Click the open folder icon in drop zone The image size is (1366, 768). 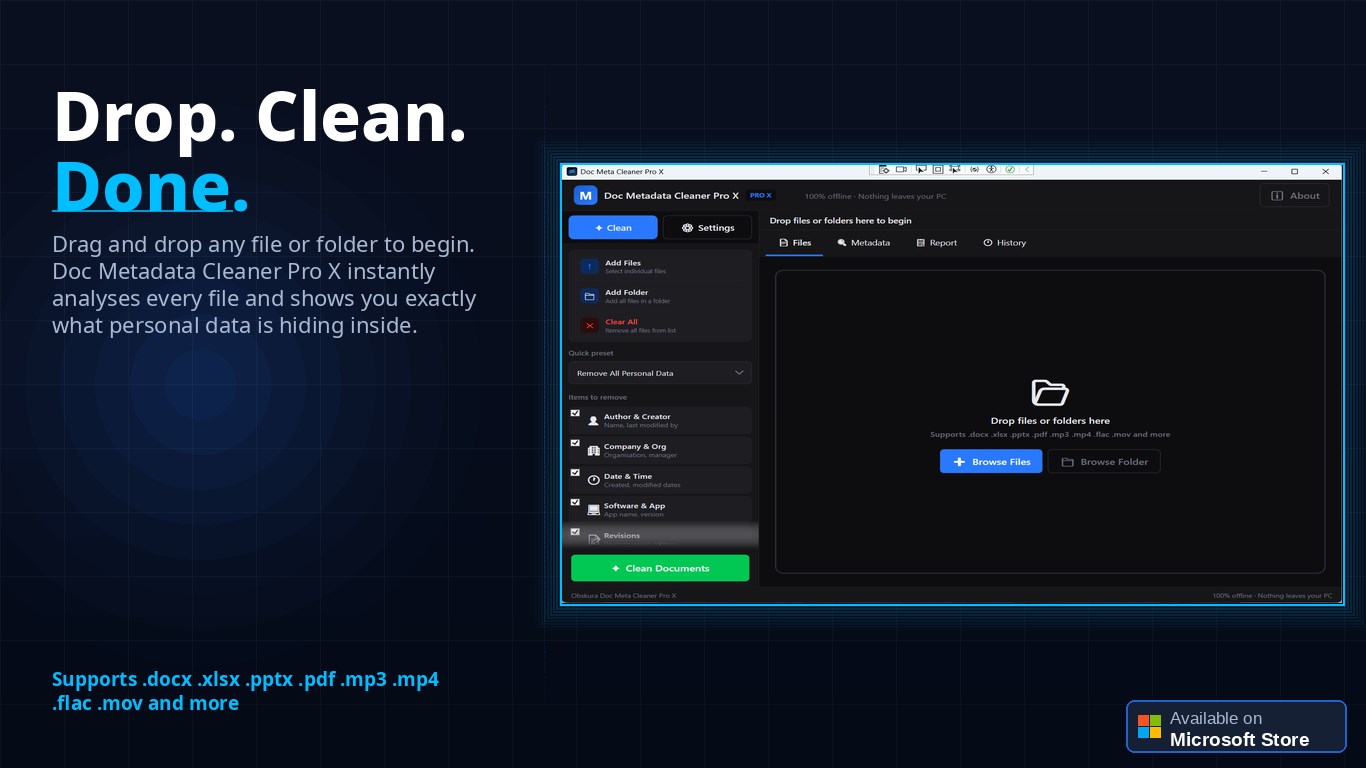click(x=1050, y=392)
